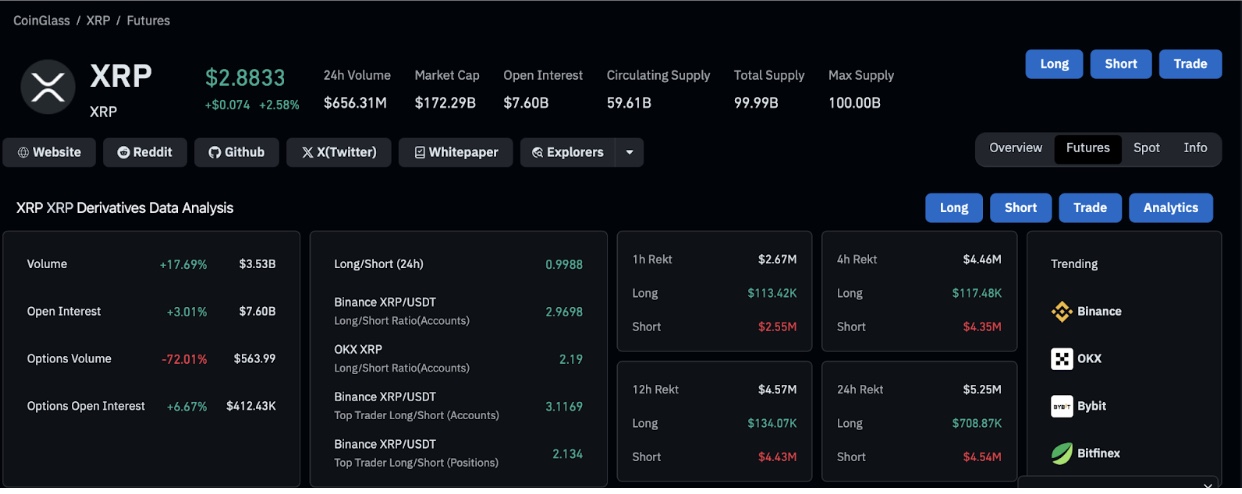Click the 12h Rekt total $4.57M

click(777, 390)
